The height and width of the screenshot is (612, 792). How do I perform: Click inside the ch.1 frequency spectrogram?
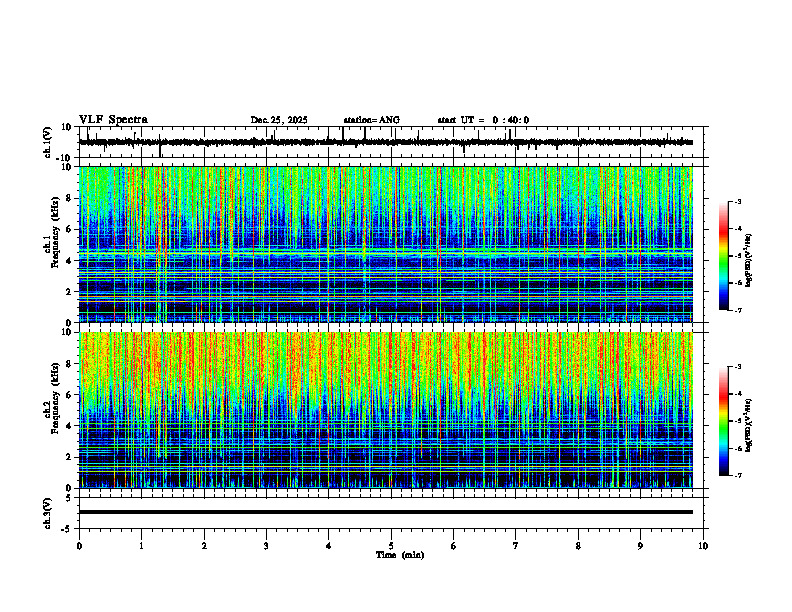pyautogui.click(x=386, y=244)
